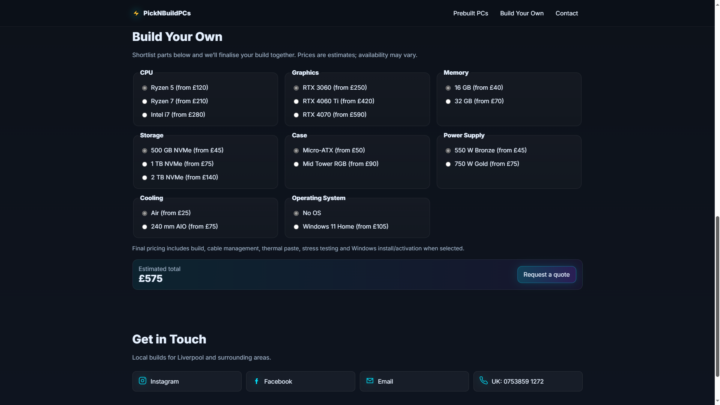Select Ryzen 7 CPU option
This screenshot has width=720, height=405.
(144, 101)
